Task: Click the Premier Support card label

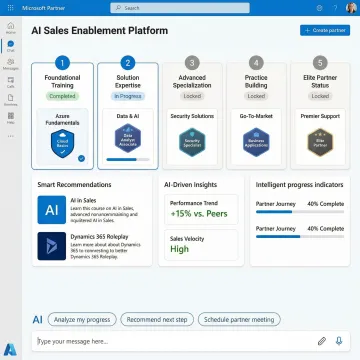Action: pyautogui.click(x=320, y=116)
